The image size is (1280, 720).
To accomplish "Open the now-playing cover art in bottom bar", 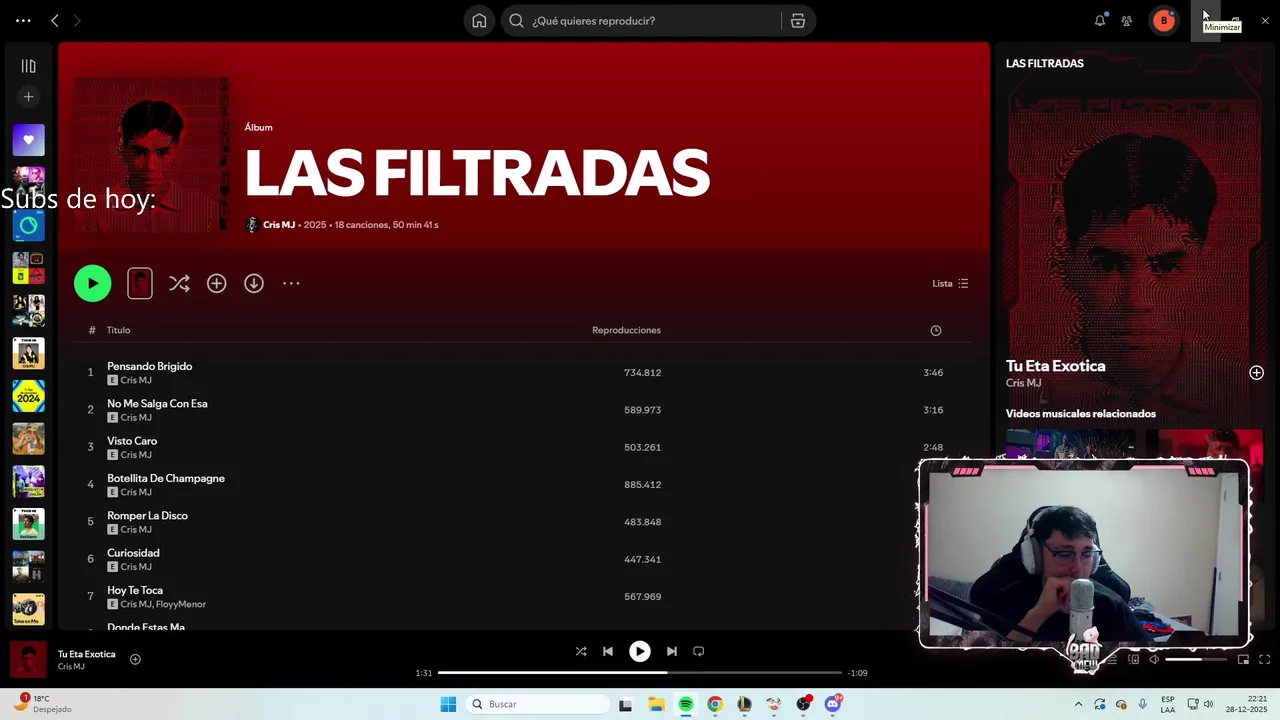I will [28, 660].
